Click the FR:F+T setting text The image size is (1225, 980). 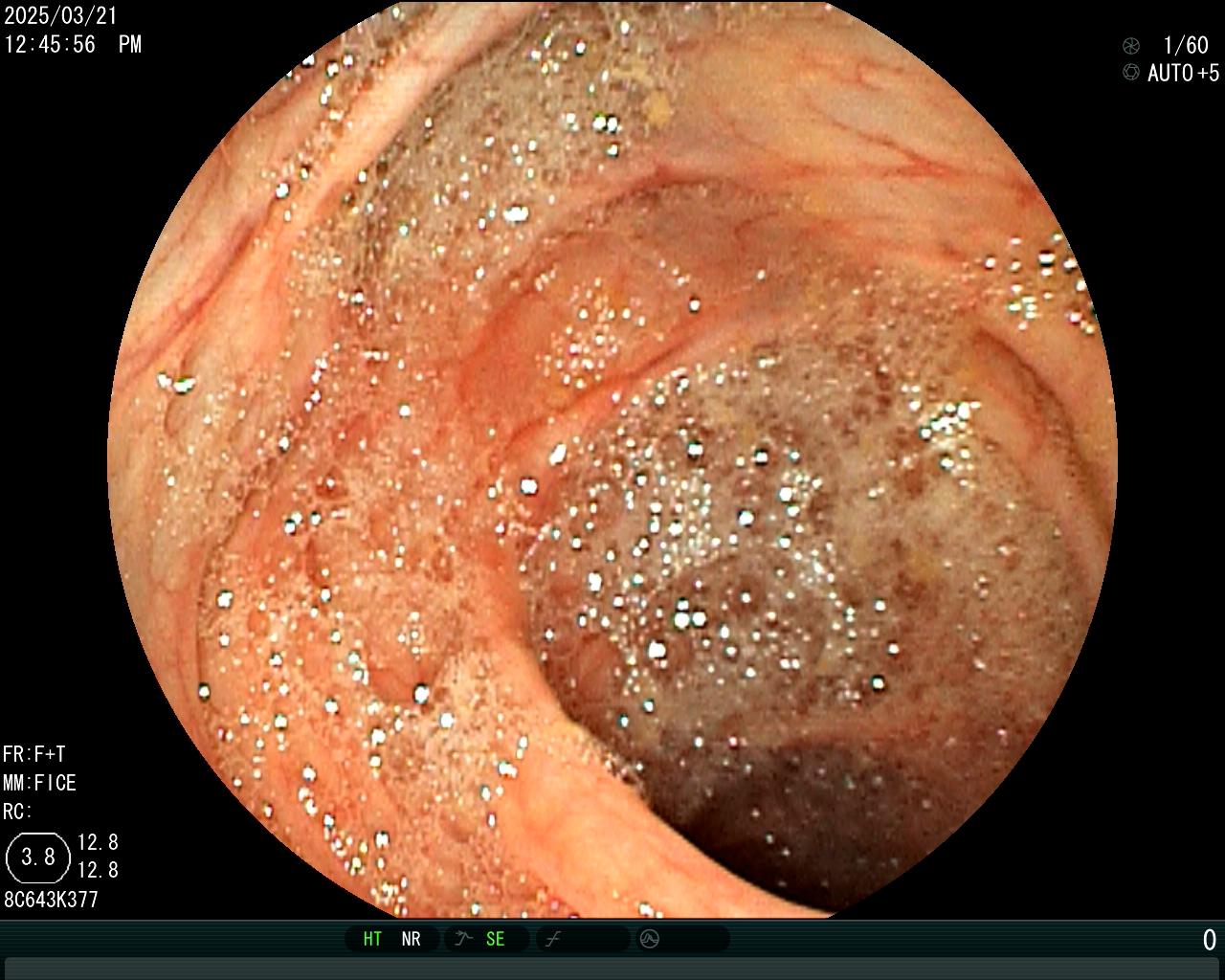tap(34, 754)
